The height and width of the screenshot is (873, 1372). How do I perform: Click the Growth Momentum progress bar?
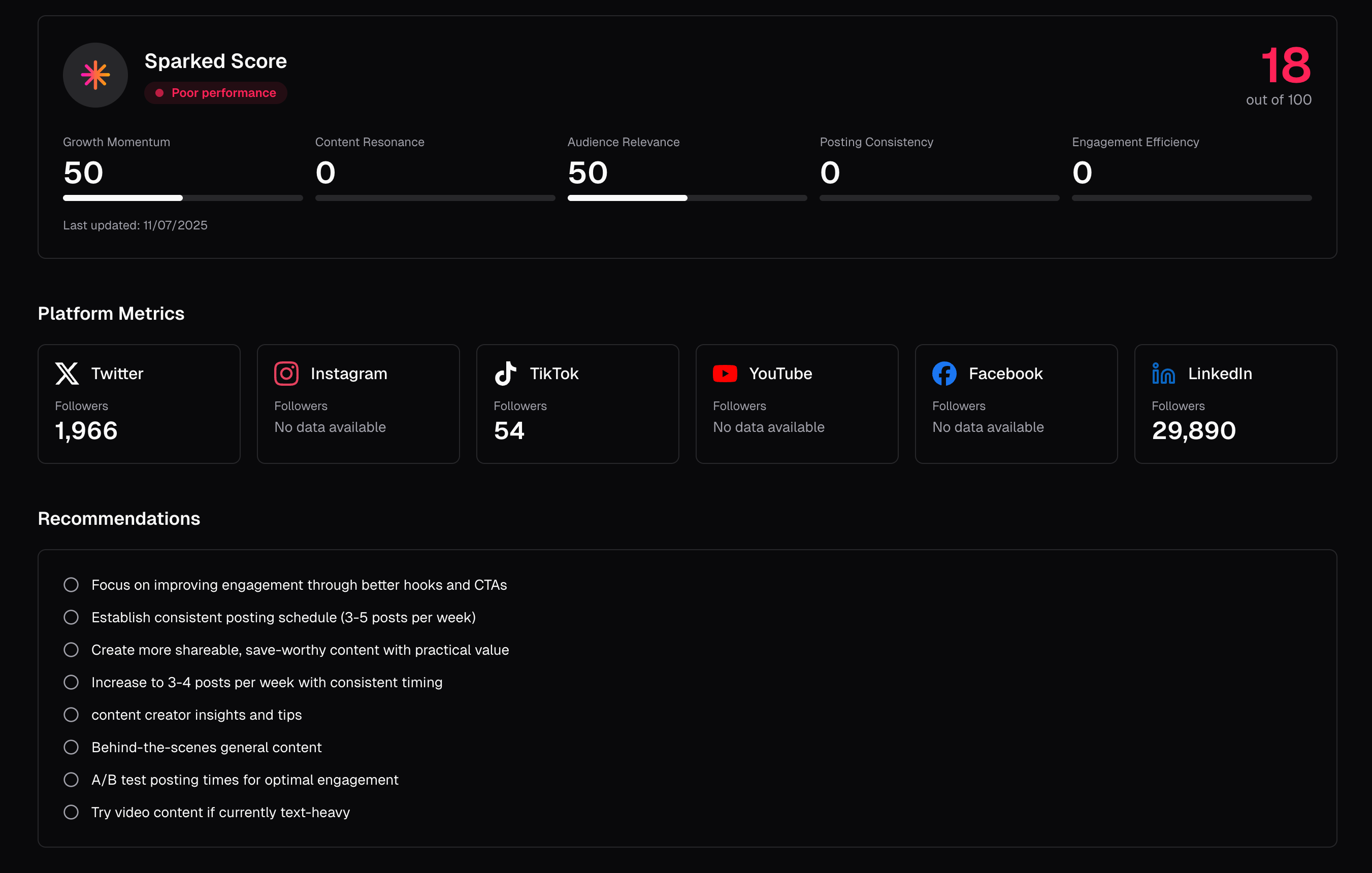(x=182, y=198)
